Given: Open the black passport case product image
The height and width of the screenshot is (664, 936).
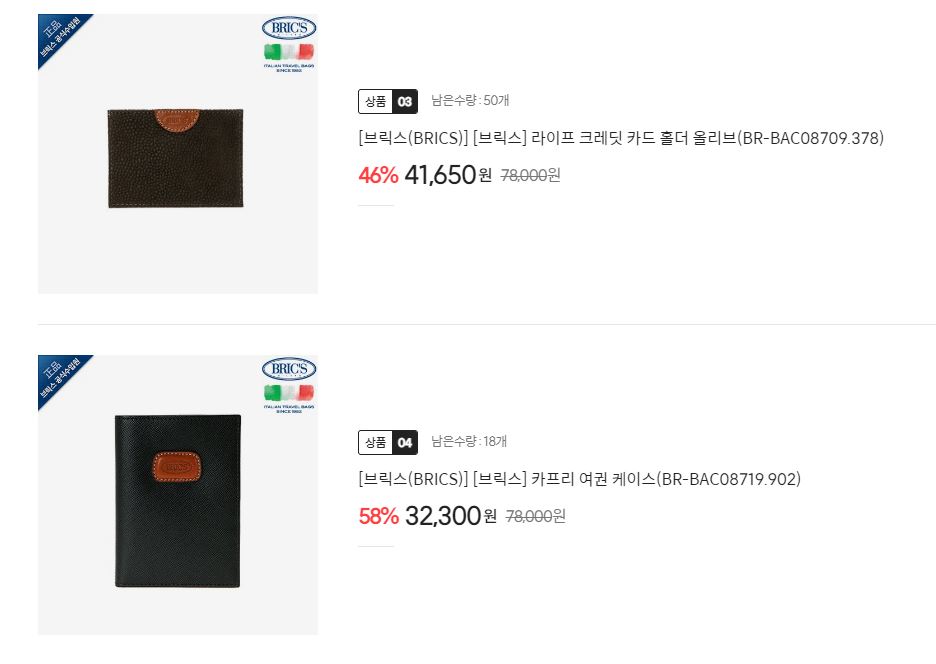Looking at the screenshot, I should pos(178,494).
